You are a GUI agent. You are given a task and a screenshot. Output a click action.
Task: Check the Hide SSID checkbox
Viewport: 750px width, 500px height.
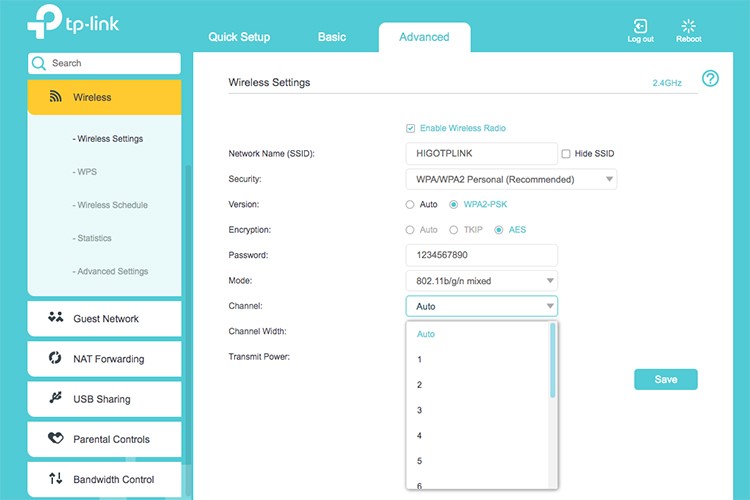(x=566, y=154)
